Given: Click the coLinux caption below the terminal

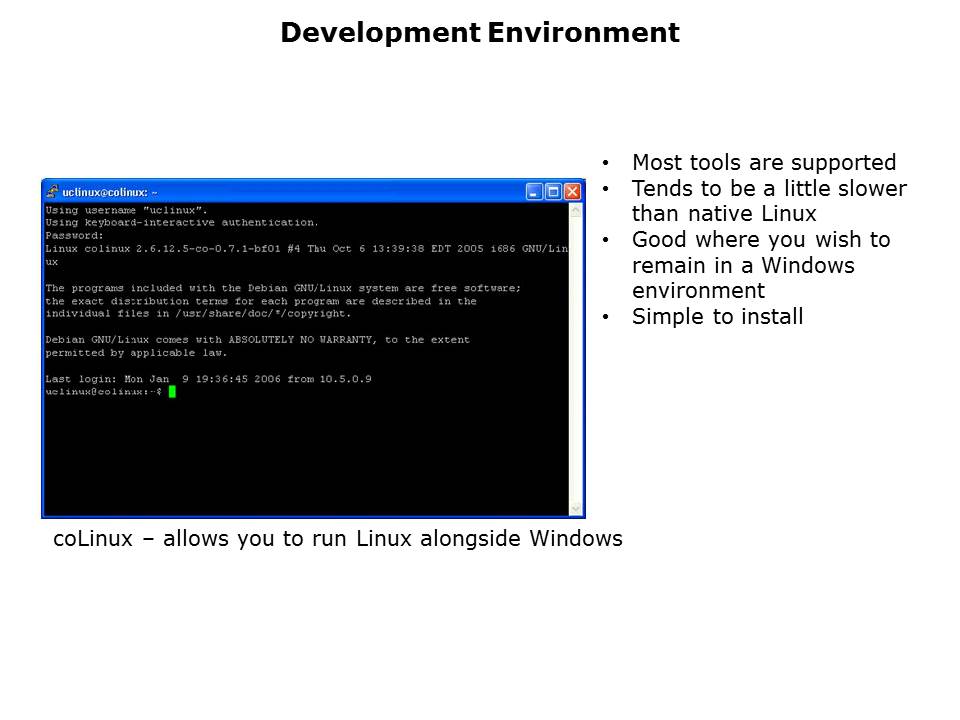Looking at the screenshot, I should [338, 539].
